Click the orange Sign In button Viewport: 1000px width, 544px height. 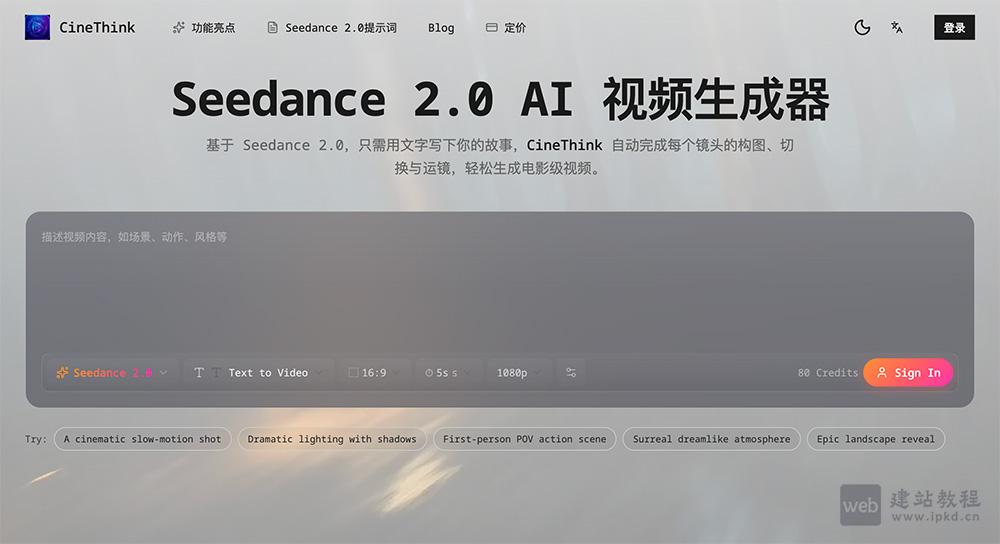click(x=908, y=372)
